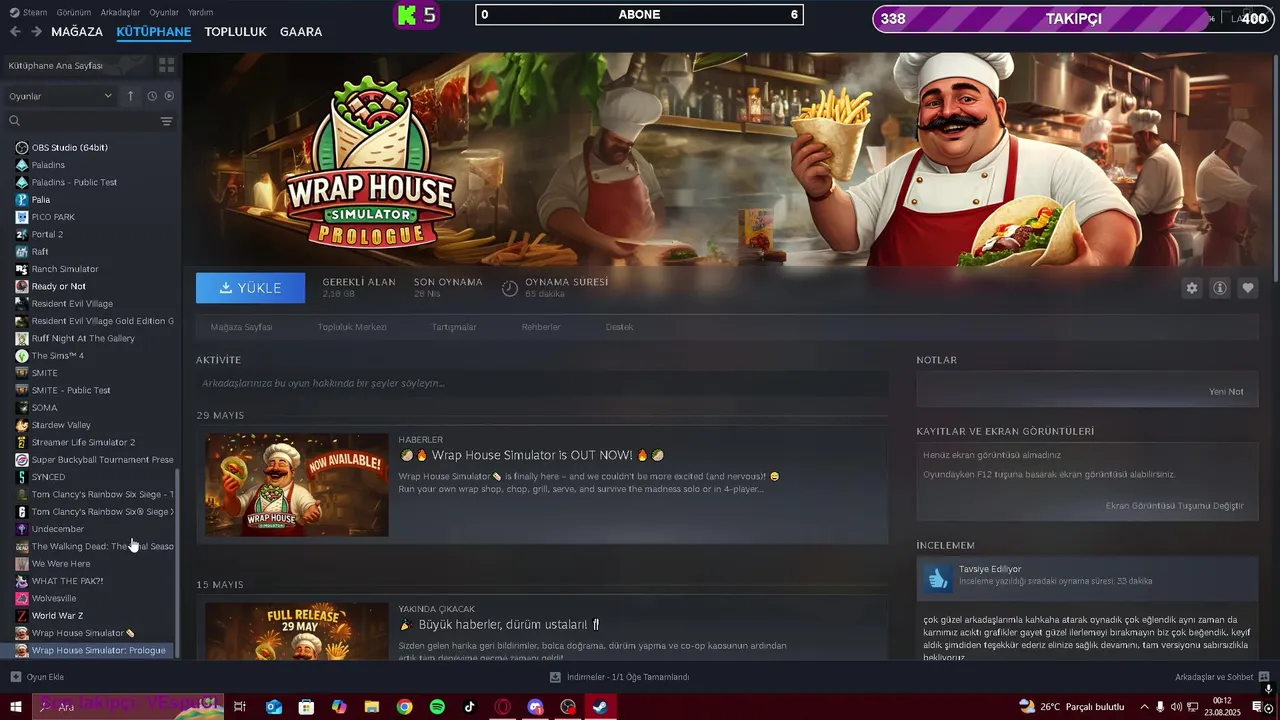Screen dimensions: 1280x720
Task: Open Windows Start menu
Action: point(16,707)
